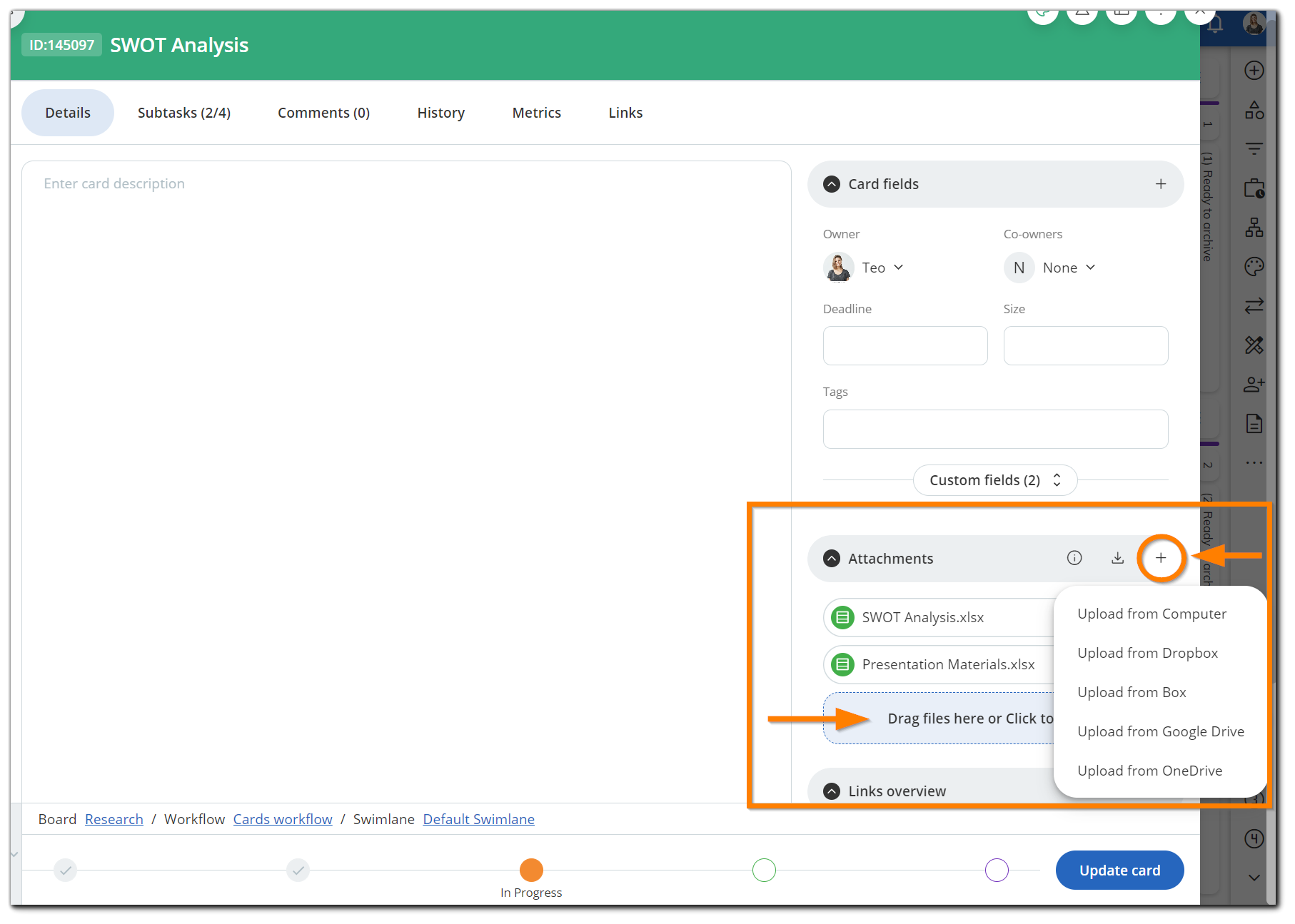The height and width of the screenshot is (924, 1295).
Task: Expand the Custom fields (2) selector
Action: 994,479
